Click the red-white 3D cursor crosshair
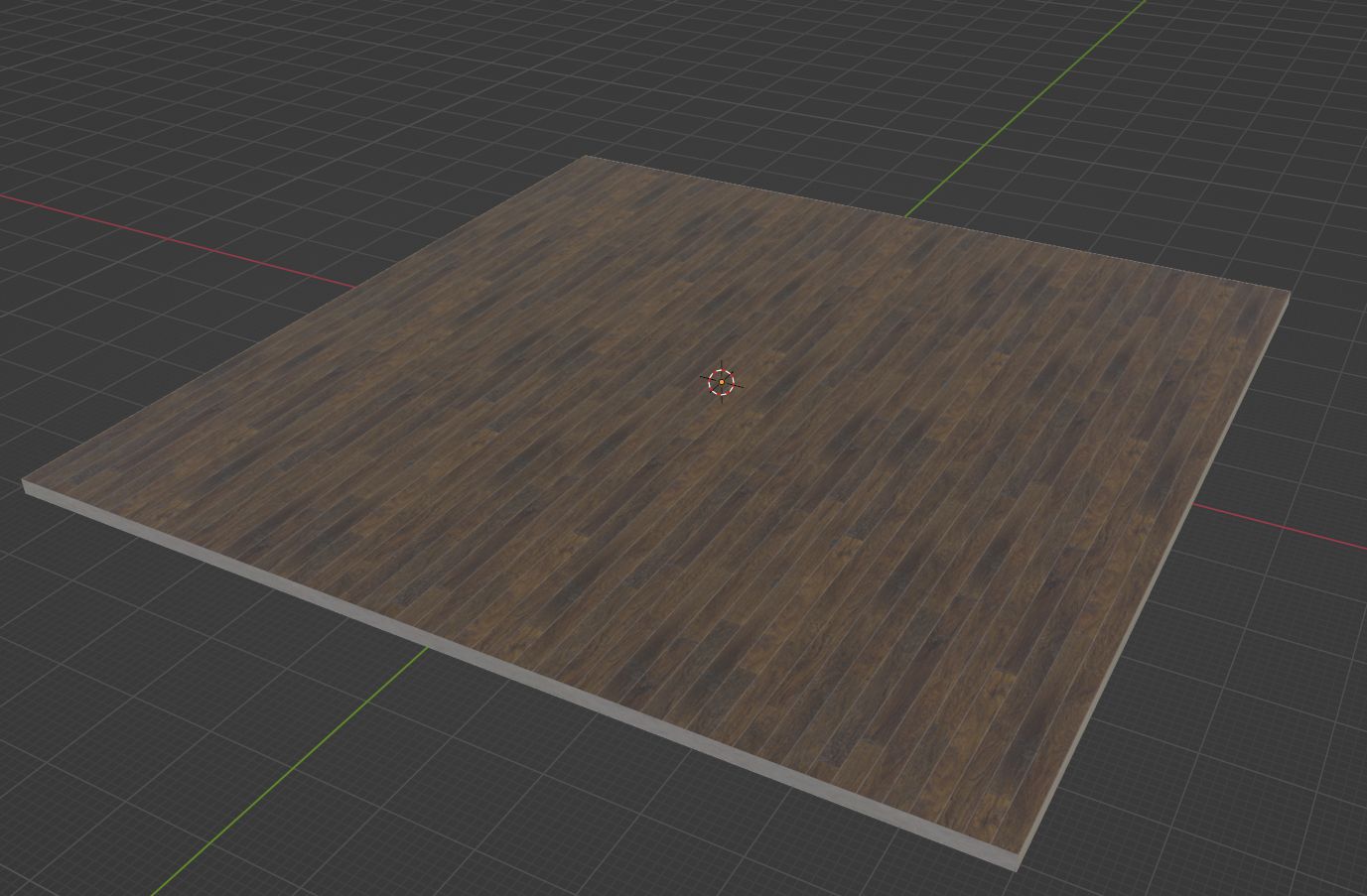This screenshot has width=1367, height=896. (722, 382)
